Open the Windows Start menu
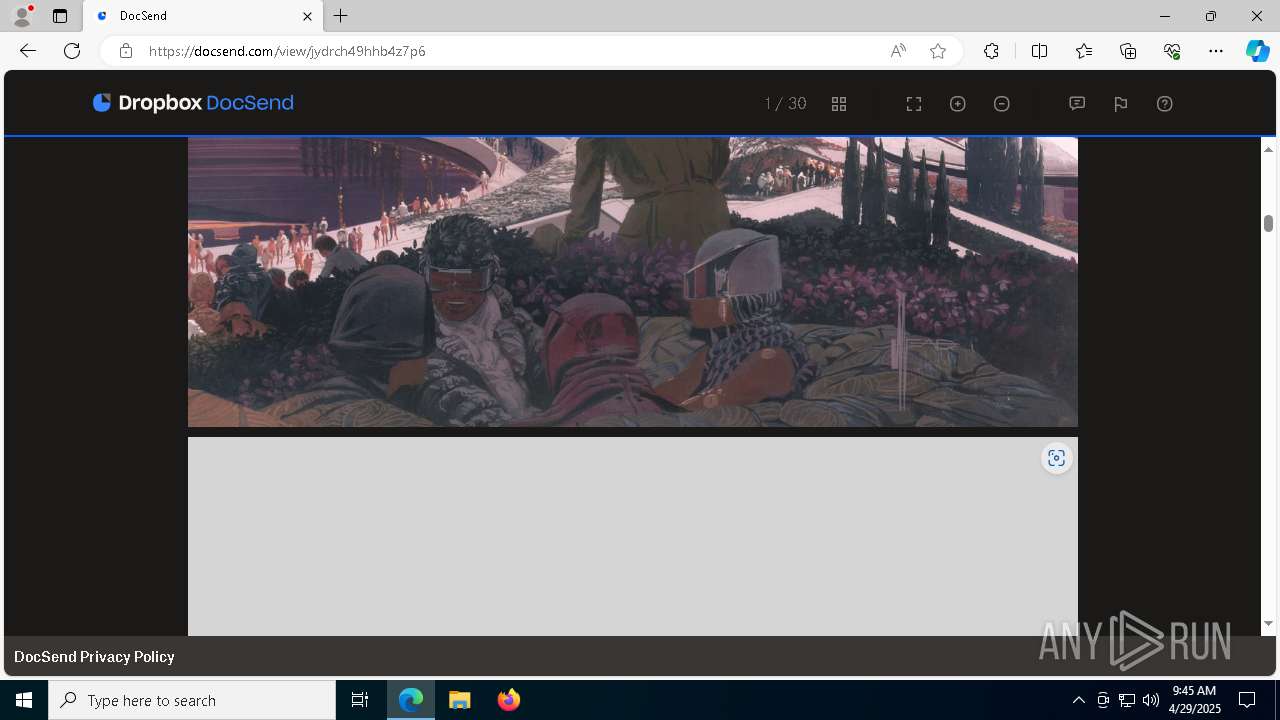The width and height of the screenshot is (1280, 720). point(24,700)
